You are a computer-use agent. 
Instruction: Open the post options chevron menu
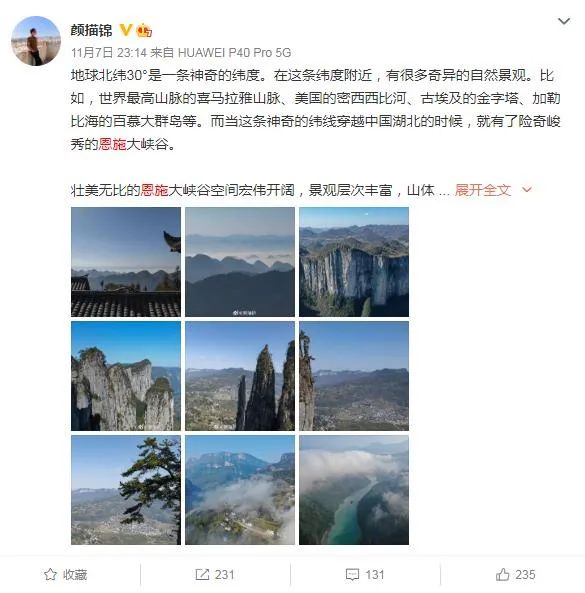(x=564, y=21)
